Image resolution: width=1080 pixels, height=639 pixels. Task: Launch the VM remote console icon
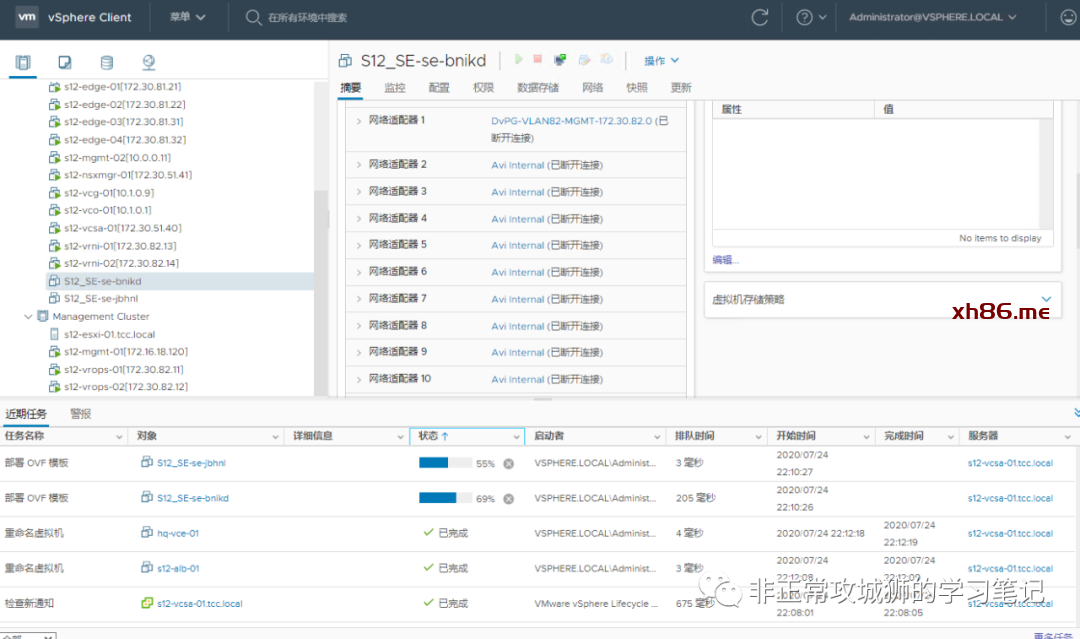tap(560, 60)
